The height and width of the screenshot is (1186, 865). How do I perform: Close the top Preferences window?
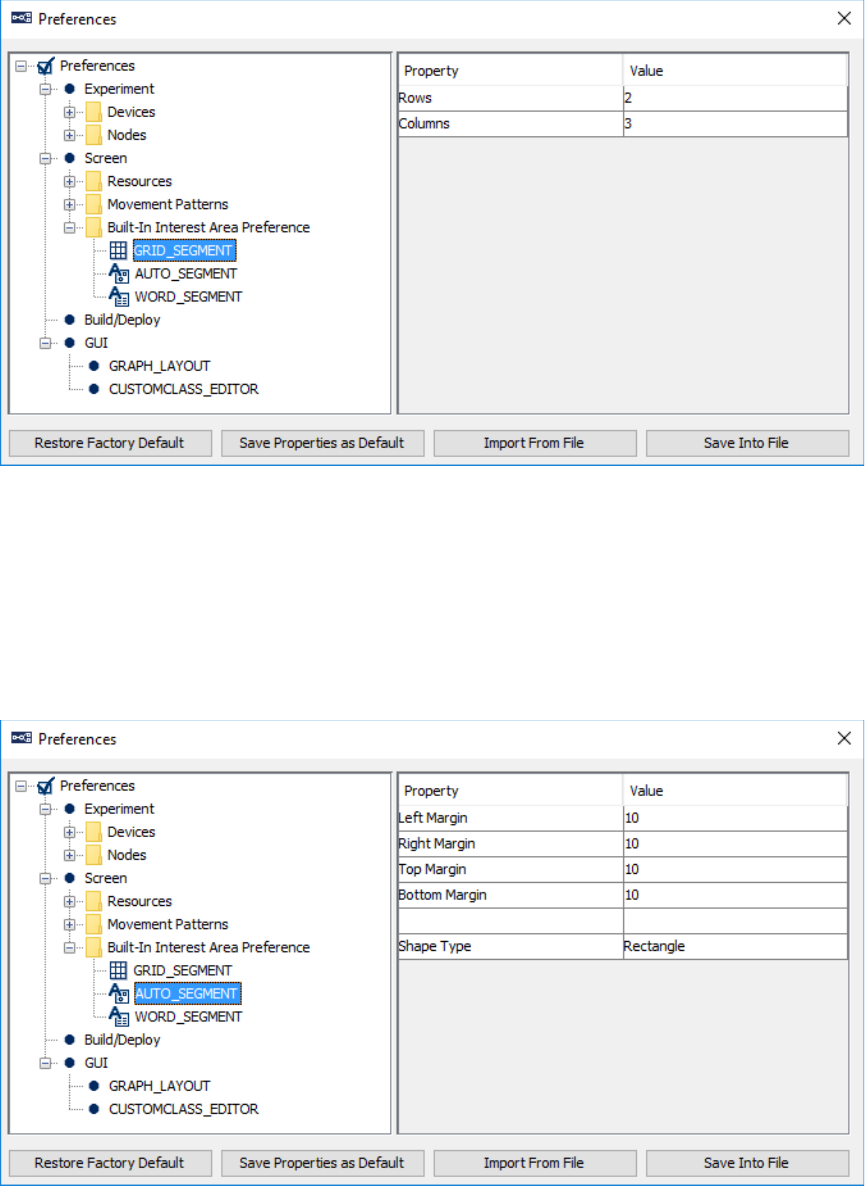coord(845,19)
